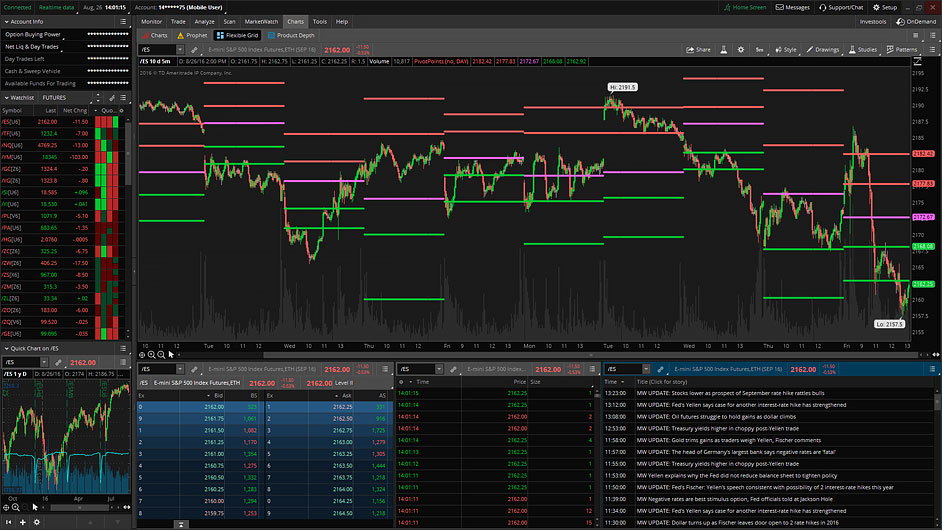Viewport: 942px width, 530px height.
Task: Click pointer tool icon below main chart
Action: tap(171, 355)
